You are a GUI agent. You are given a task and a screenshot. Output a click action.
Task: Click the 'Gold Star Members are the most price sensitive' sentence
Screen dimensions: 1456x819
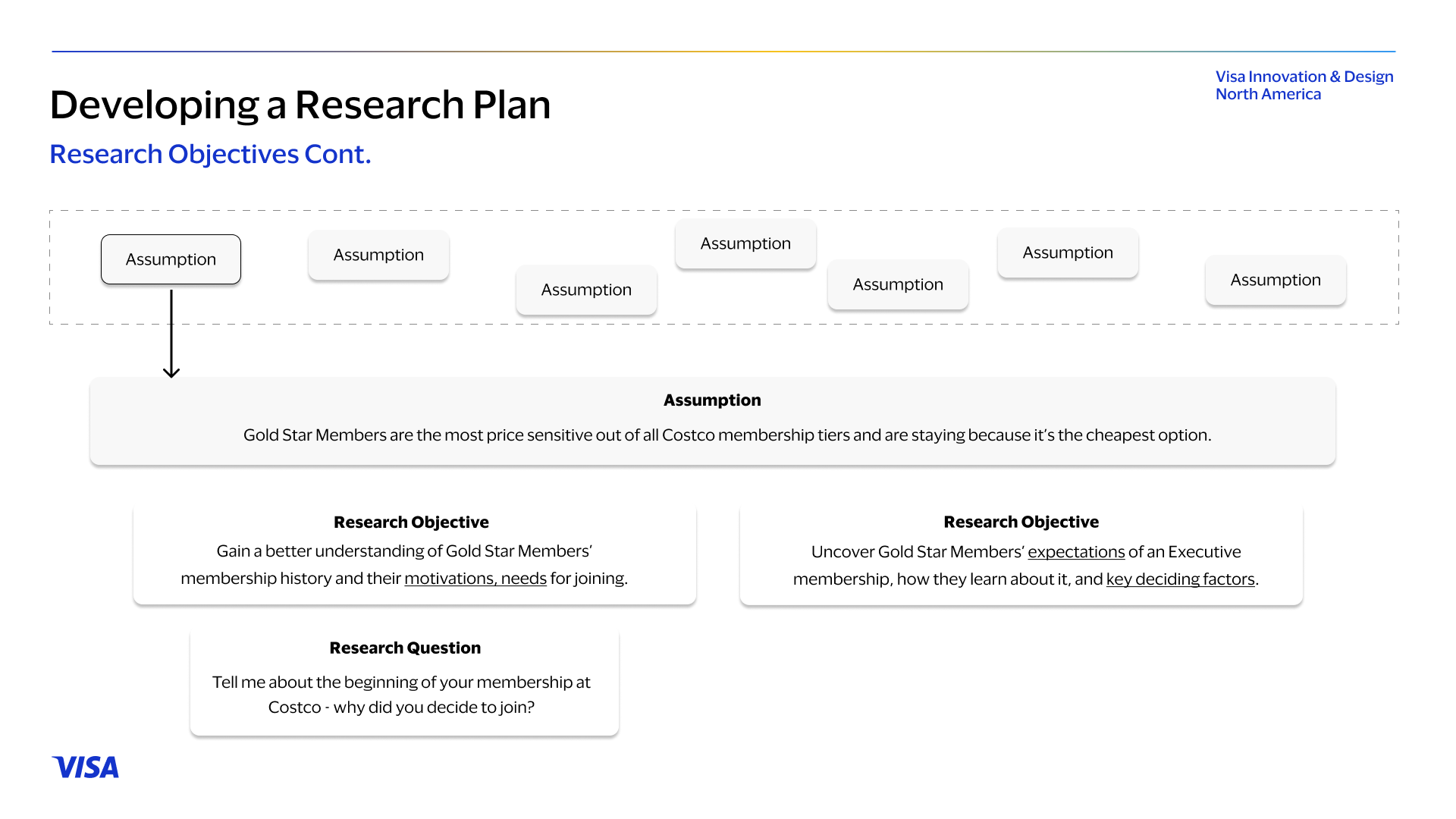pos(727,435)
